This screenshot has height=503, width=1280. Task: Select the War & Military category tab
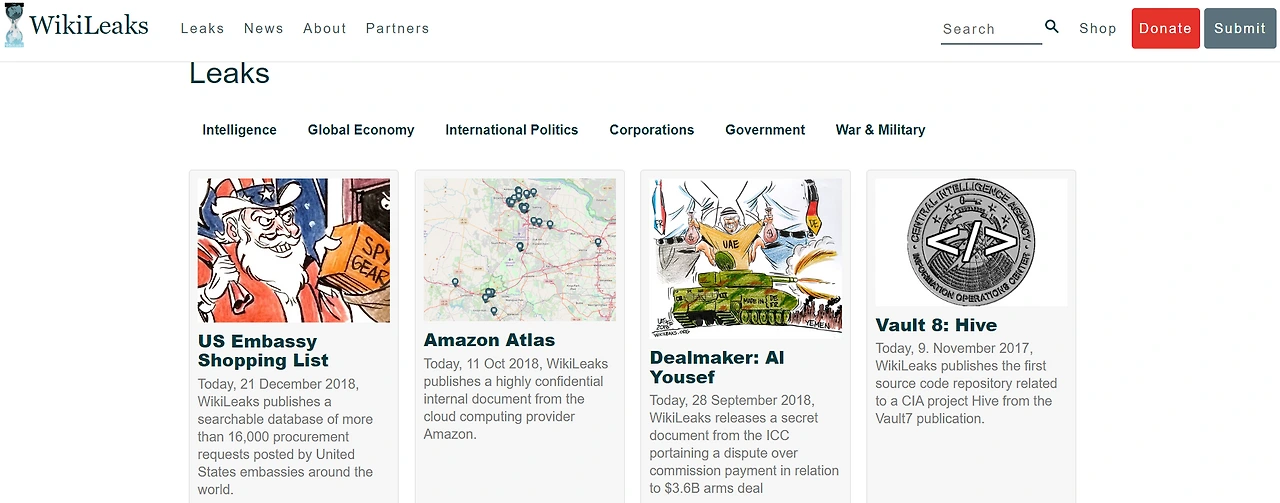tap(881, 130)
